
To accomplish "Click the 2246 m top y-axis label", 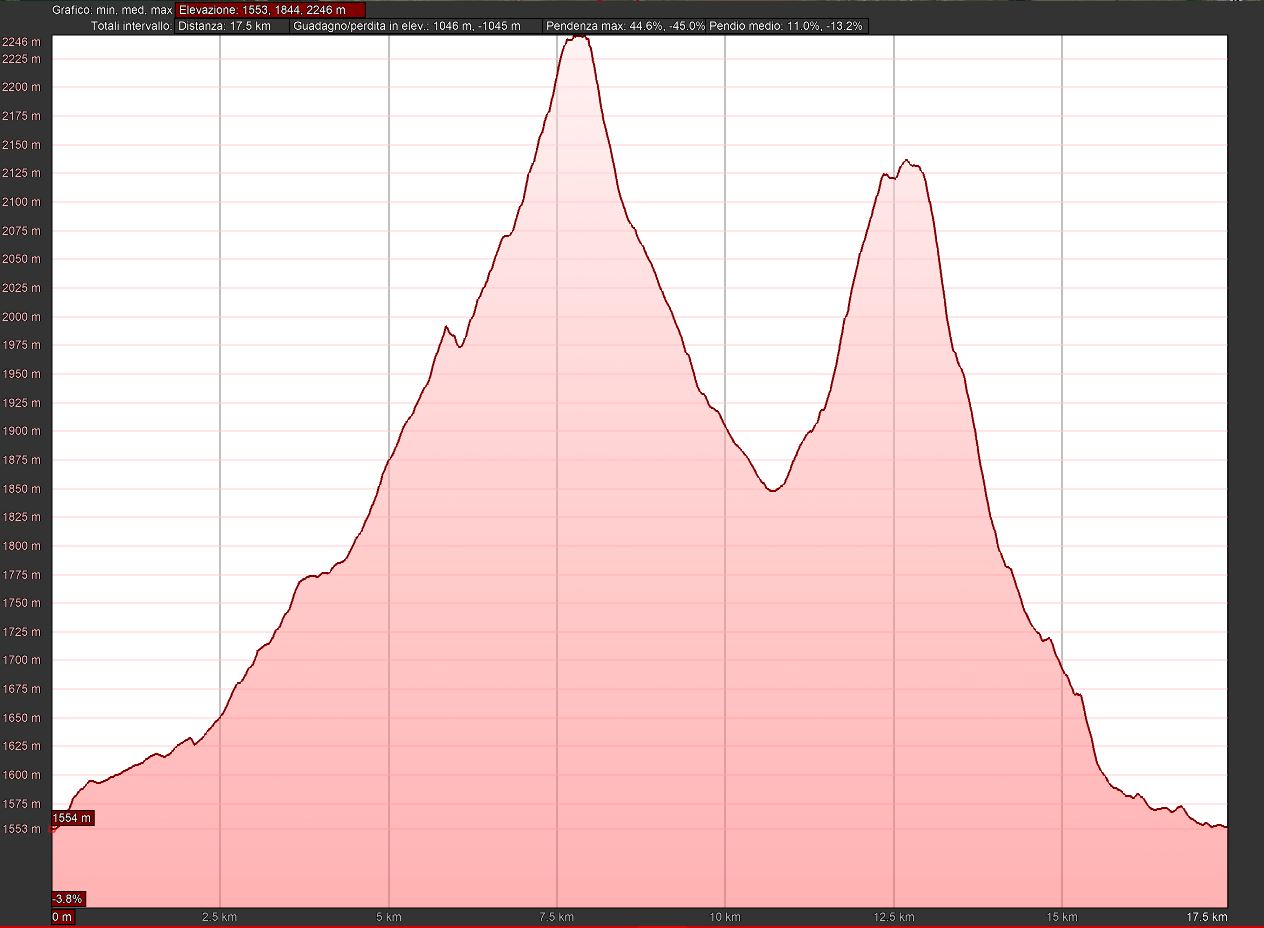I will [21, 42].
